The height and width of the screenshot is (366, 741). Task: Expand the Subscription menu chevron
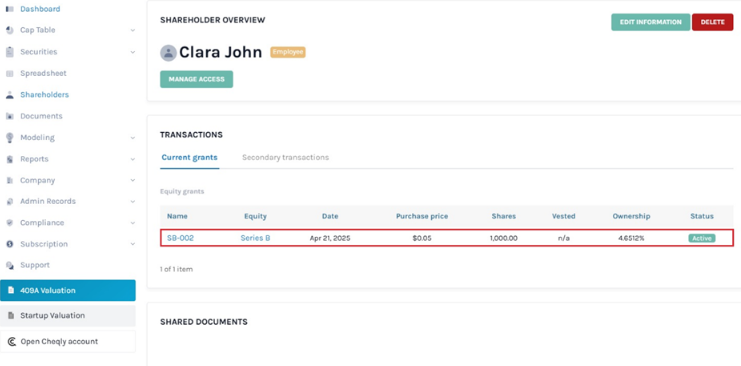point(133,244)
